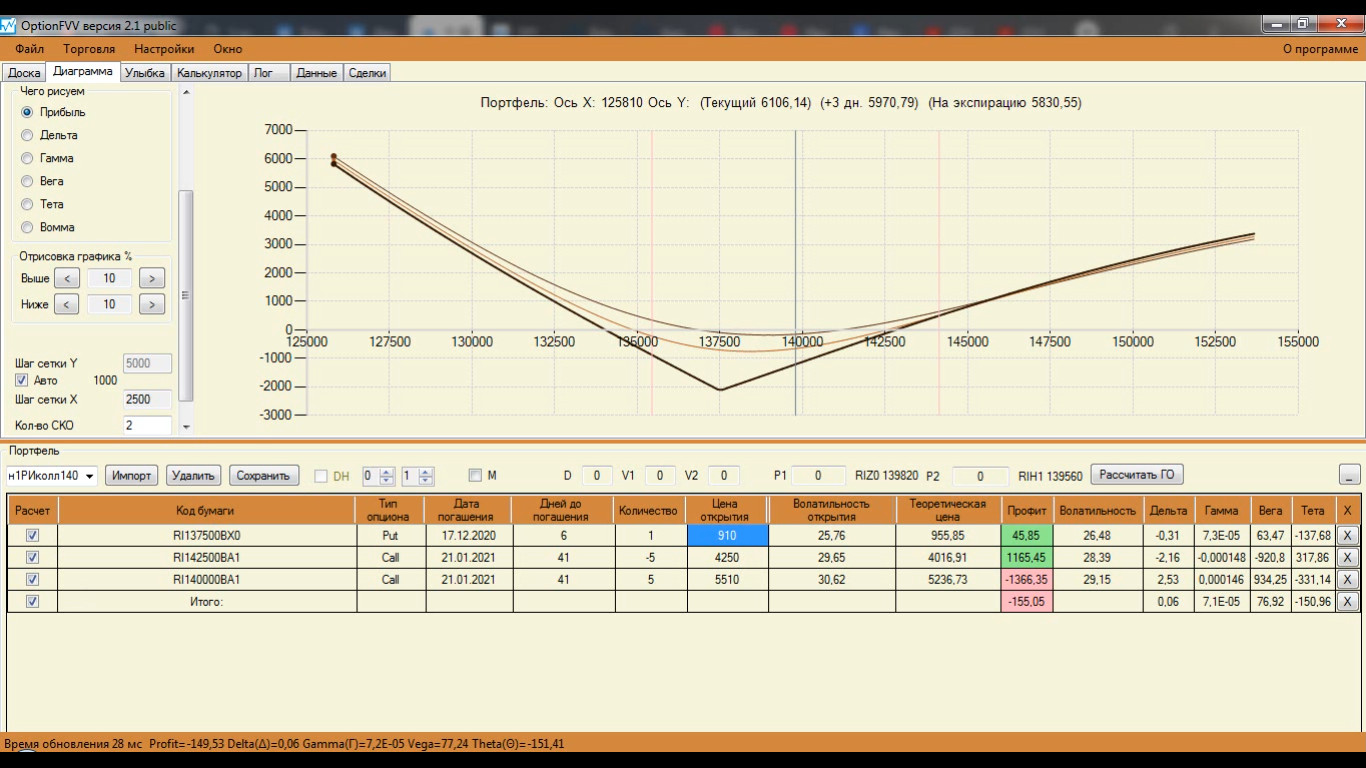Open the О программе menu item
The image size is (1366, 768).
1320,49
